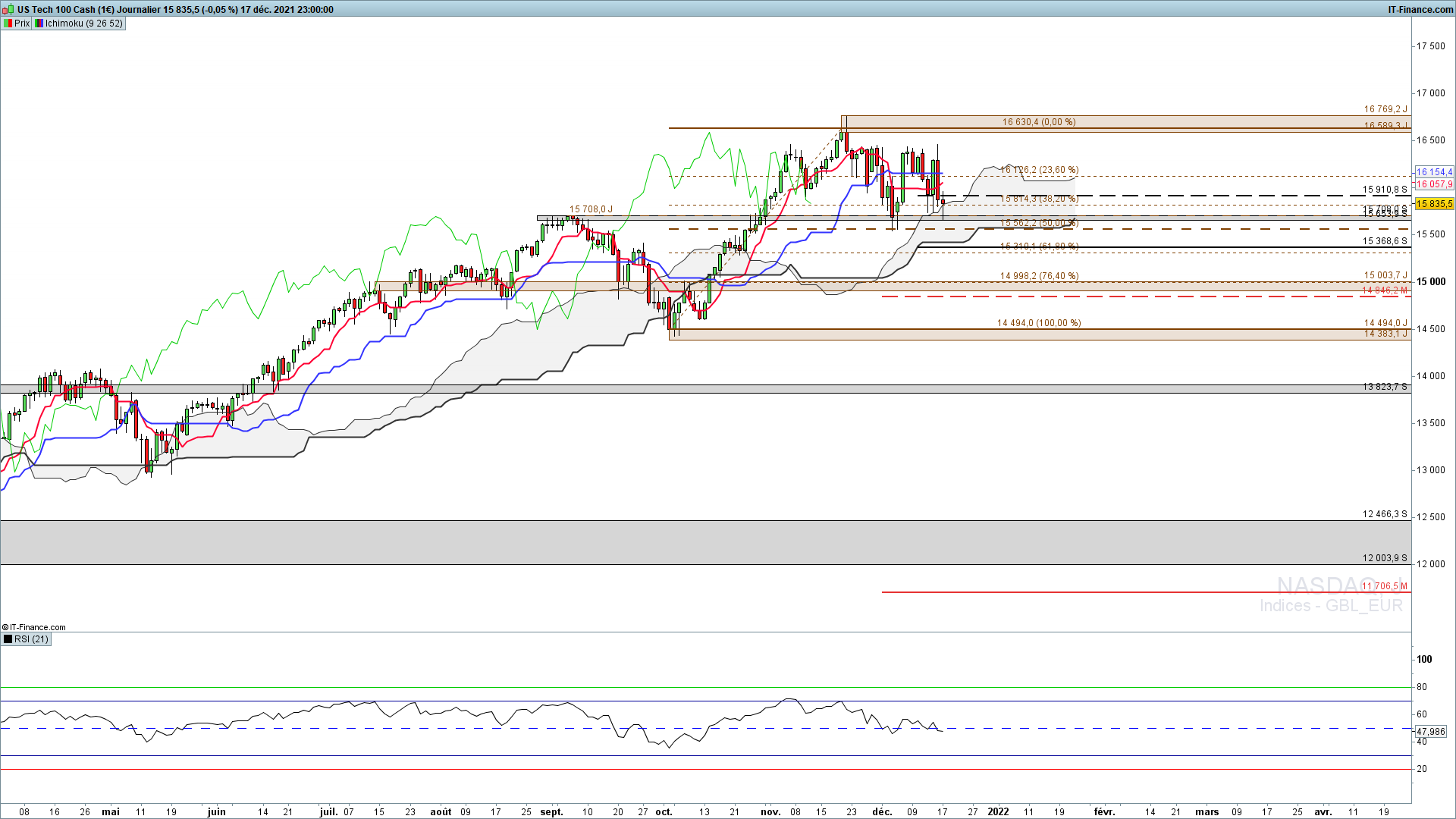Click the 15 708,0 J horizontal level label
Image resolution: width=1456 pixels, height=819 pixels.
pyautogui.click(x=591, y=209)
